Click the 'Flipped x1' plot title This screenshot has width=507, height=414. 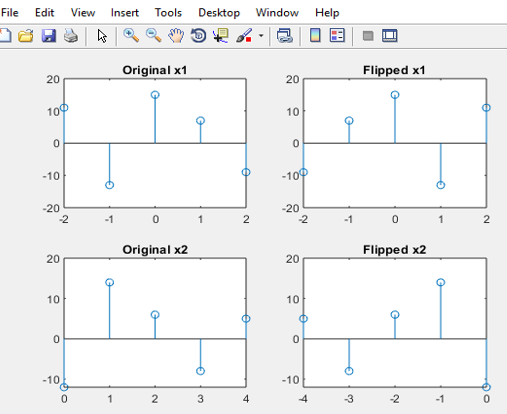[x=394, y=70]
